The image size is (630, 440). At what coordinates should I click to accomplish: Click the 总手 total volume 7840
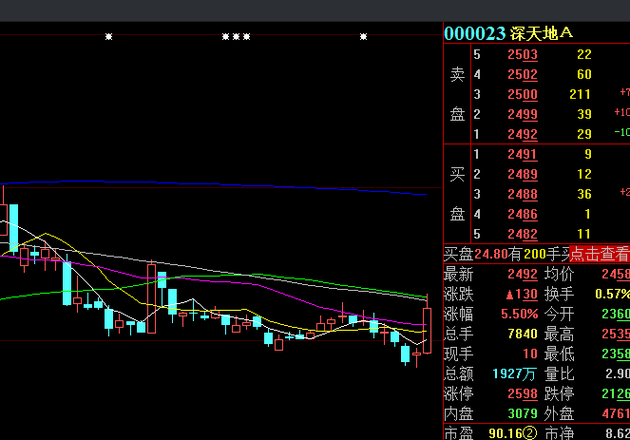click(x=522, y=334)
